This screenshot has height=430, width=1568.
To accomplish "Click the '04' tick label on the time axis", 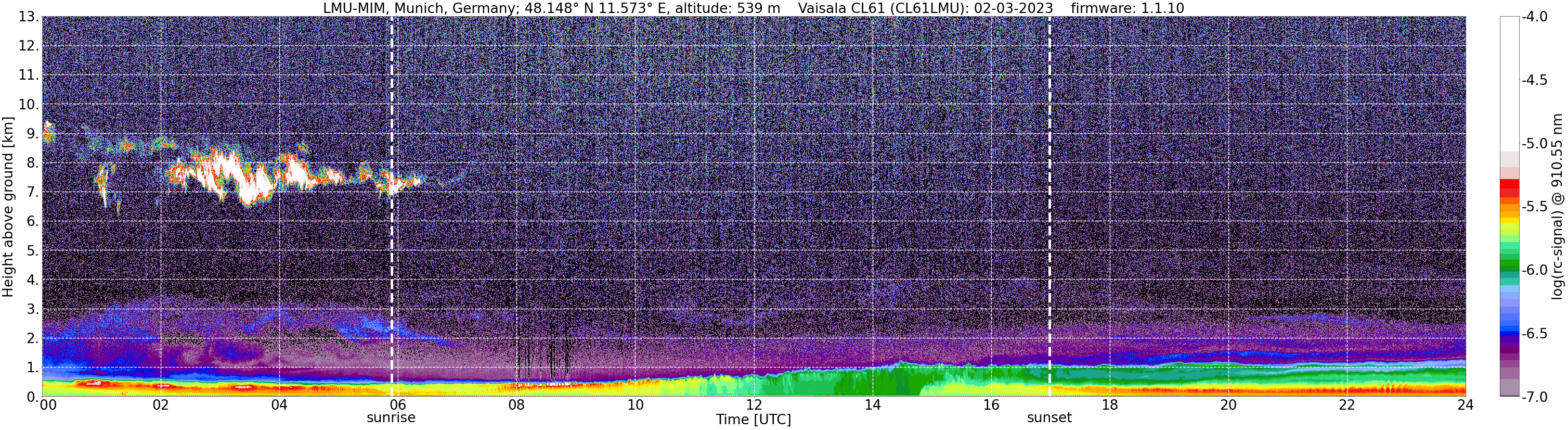I will (x=279, y=405).
